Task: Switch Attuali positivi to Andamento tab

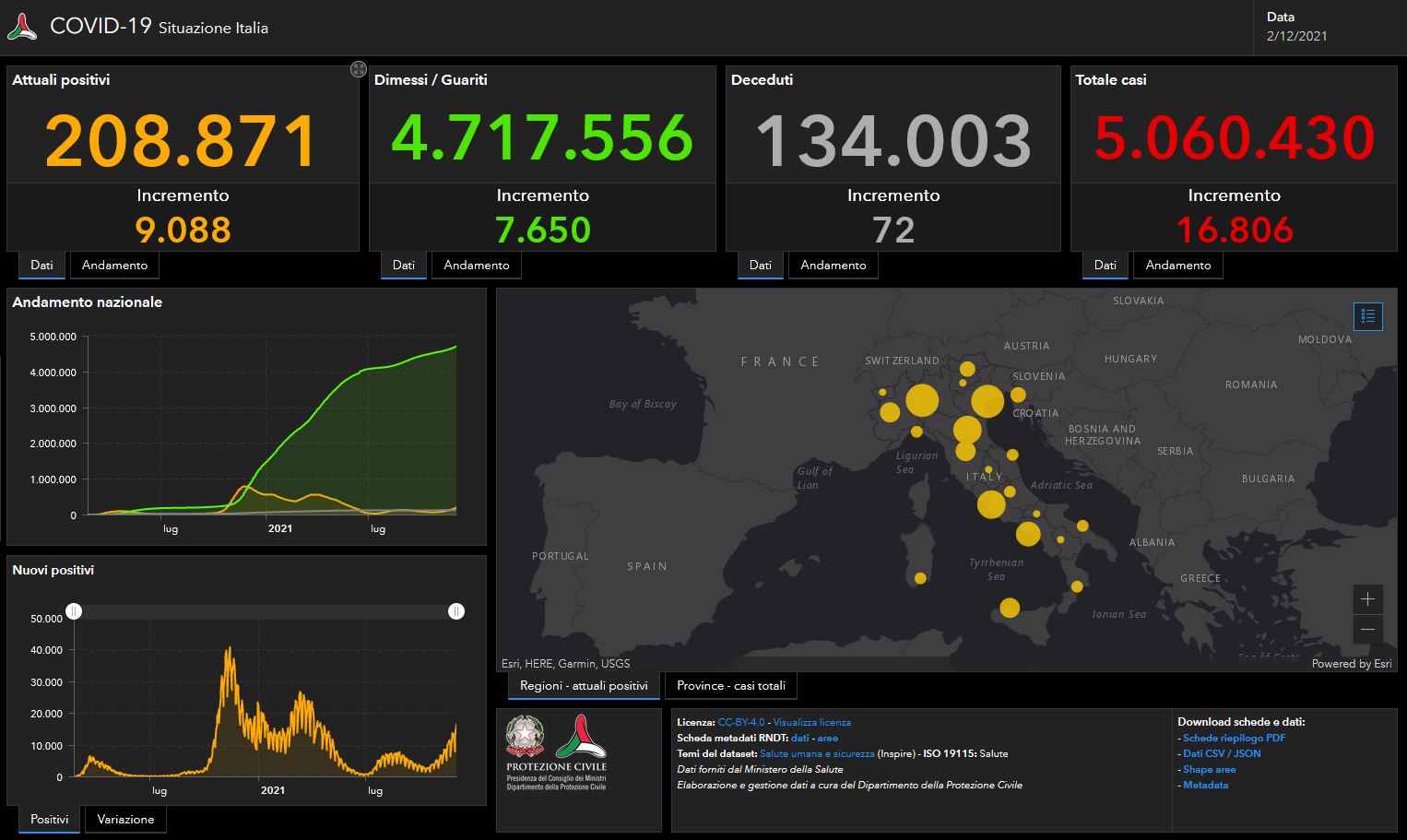Action: [114, 266]
